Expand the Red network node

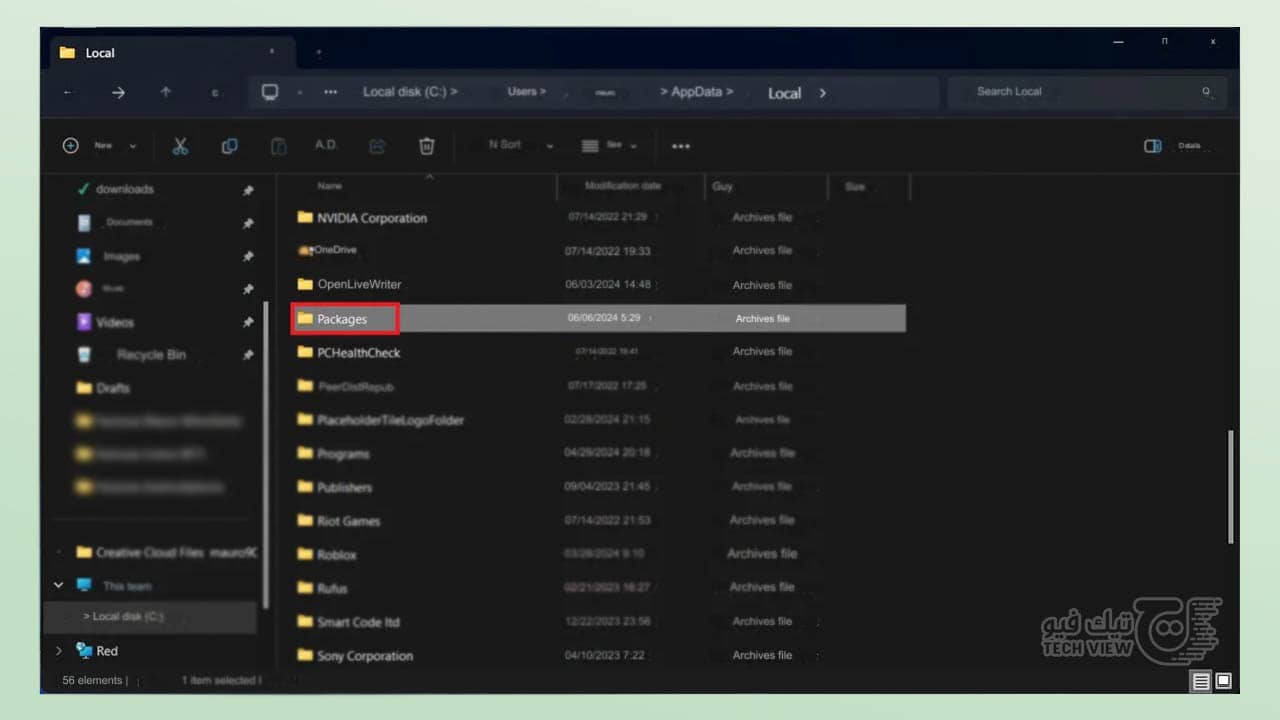[x=58, y=651]
